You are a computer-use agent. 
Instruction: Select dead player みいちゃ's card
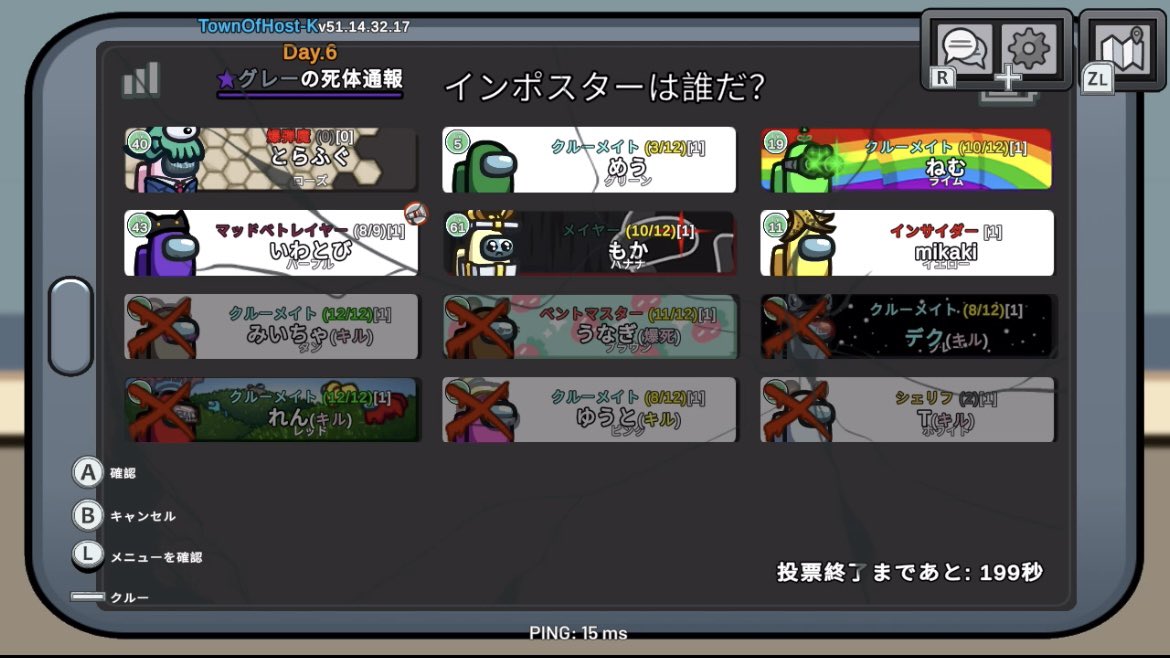[271, 326]
